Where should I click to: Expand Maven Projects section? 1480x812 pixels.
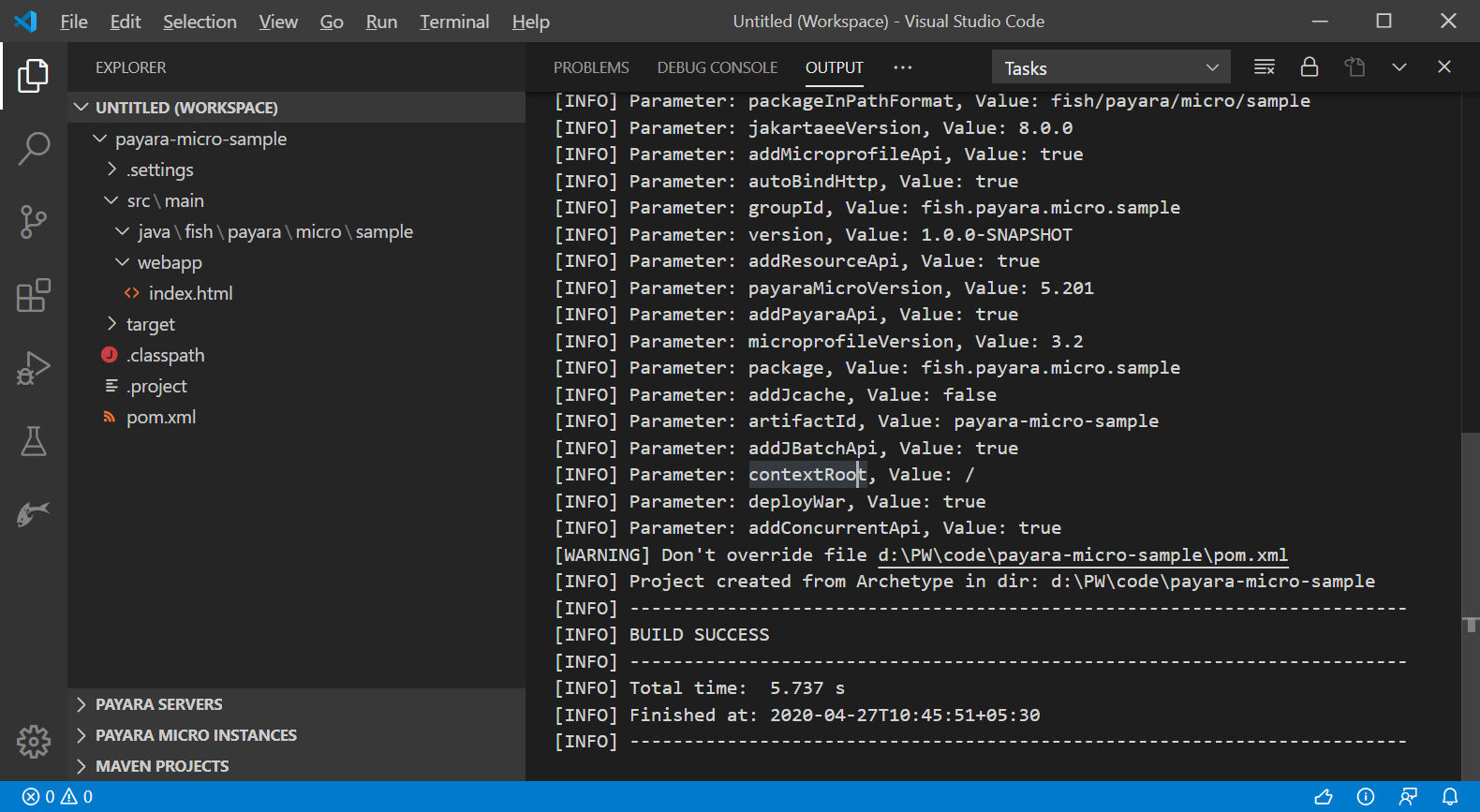click(x=296, y=766)
